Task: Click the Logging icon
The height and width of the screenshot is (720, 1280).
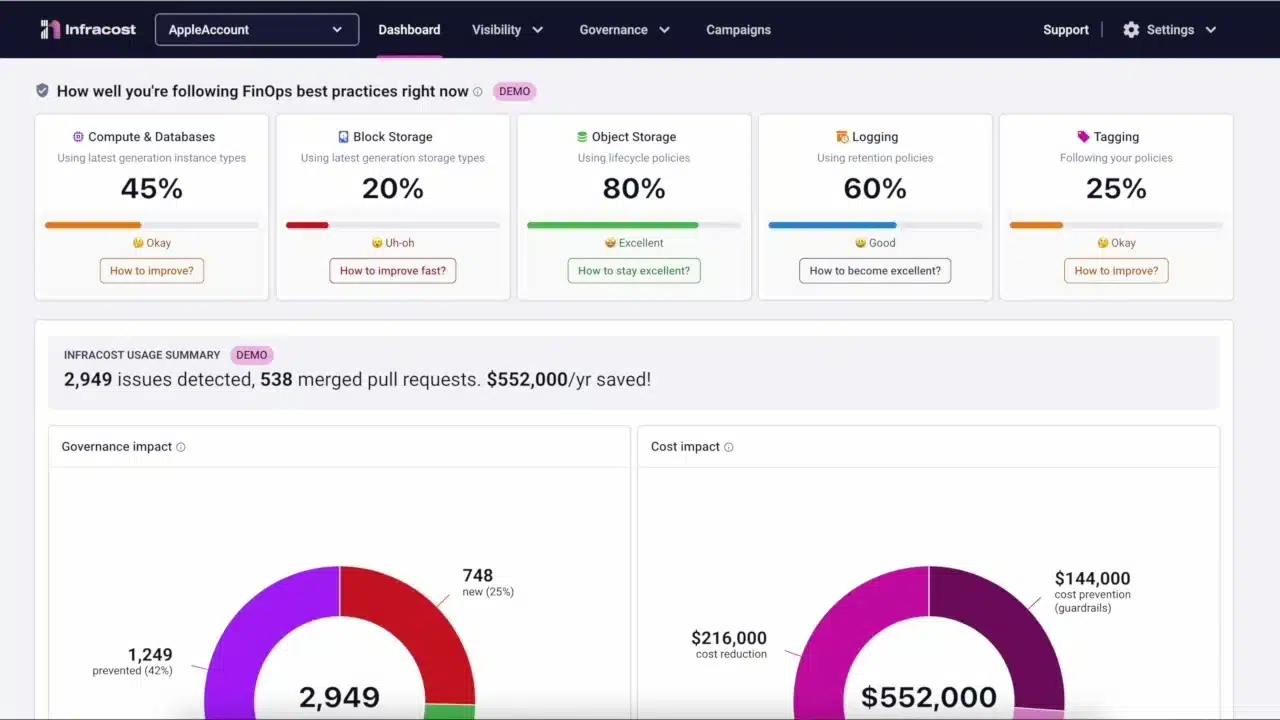Action: tap(842, 137)
